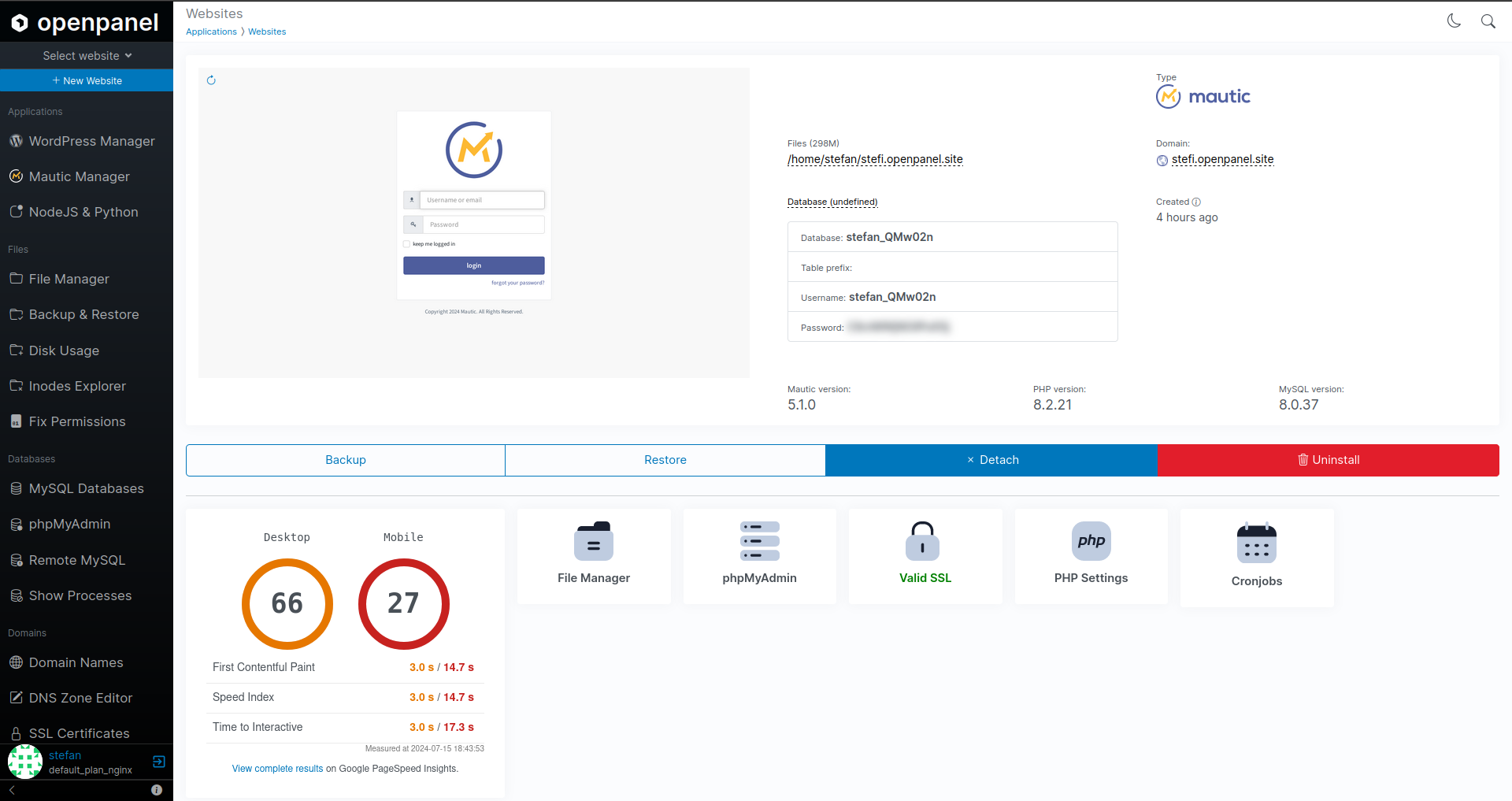The image size is (1512, 801).
Task: Collapse sidebar with the left chevron
Action: click(12, 790)
